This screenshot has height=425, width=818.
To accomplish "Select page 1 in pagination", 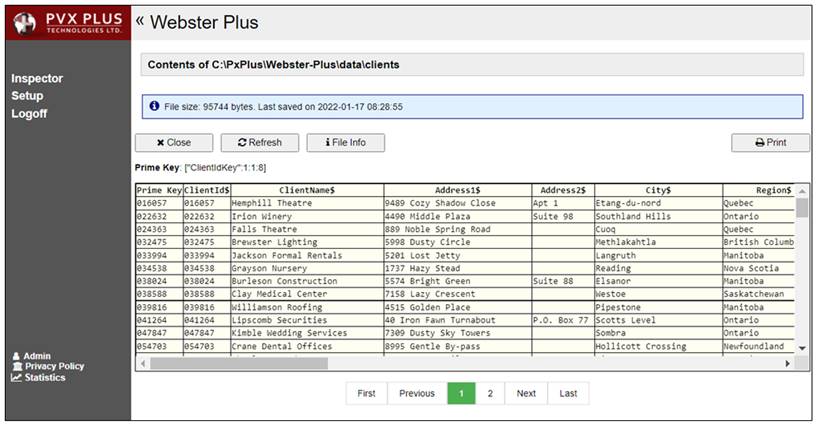I will pyautogui.click(x=461, y=393).
